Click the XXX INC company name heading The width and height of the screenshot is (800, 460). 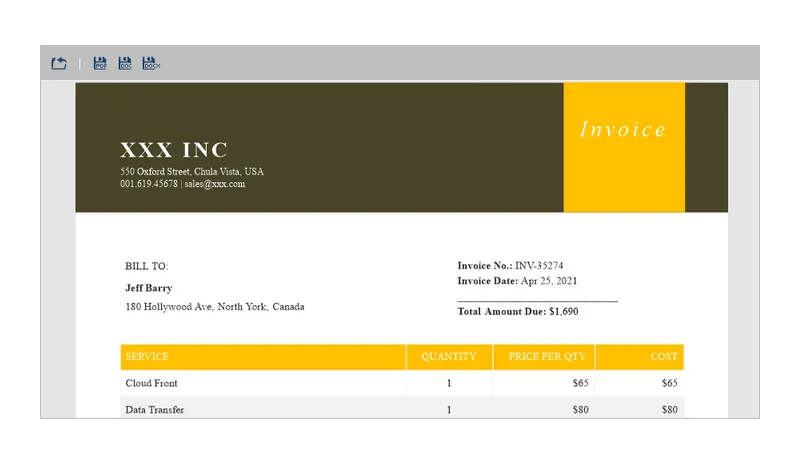tap(174, 150)
